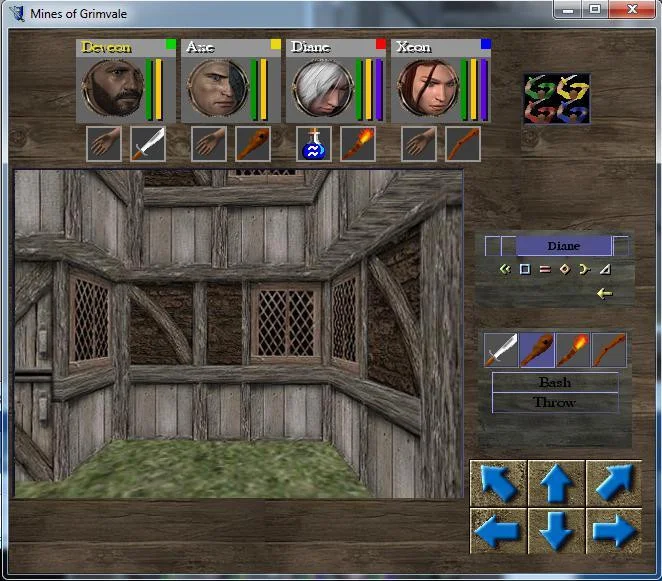Click the diamond spell rune
Screen dimensions: 662x581
565,269
